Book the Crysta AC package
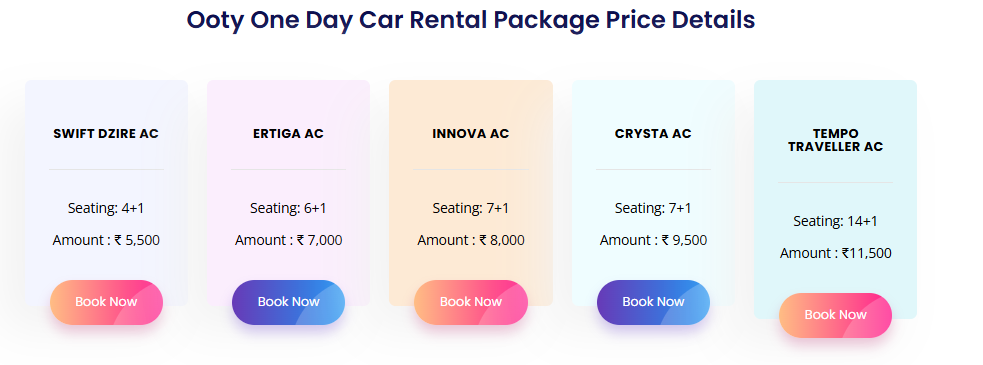This screenshot has height=365, width=983. pyautogui.click(x=653, y=302)
